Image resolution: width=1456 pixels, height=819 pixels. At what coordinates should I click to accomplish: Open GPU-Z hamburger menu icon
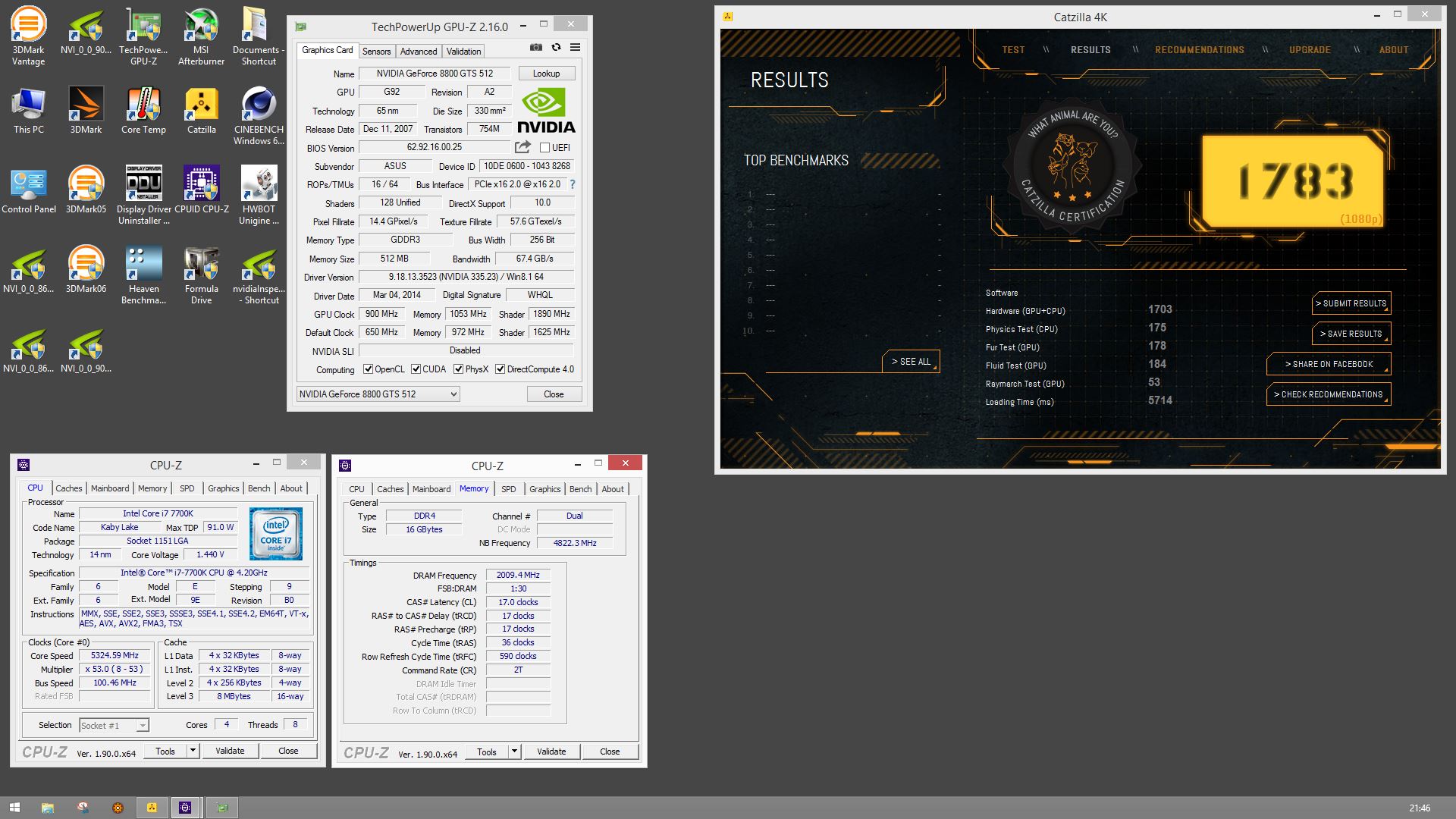pyautogui.click(x=576, y=47)
